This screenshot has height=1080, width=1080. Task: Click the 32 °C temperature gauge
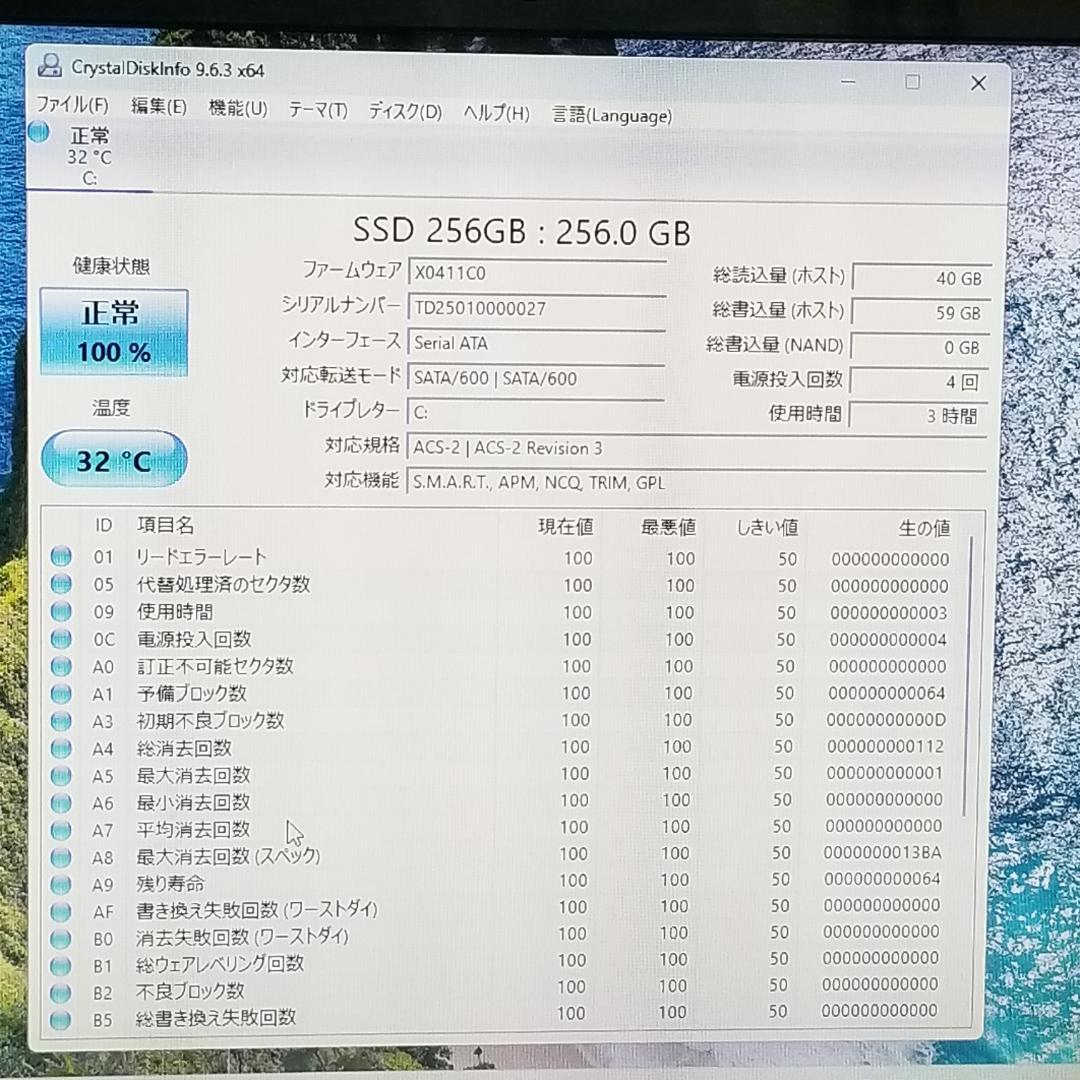pos(113,458)
